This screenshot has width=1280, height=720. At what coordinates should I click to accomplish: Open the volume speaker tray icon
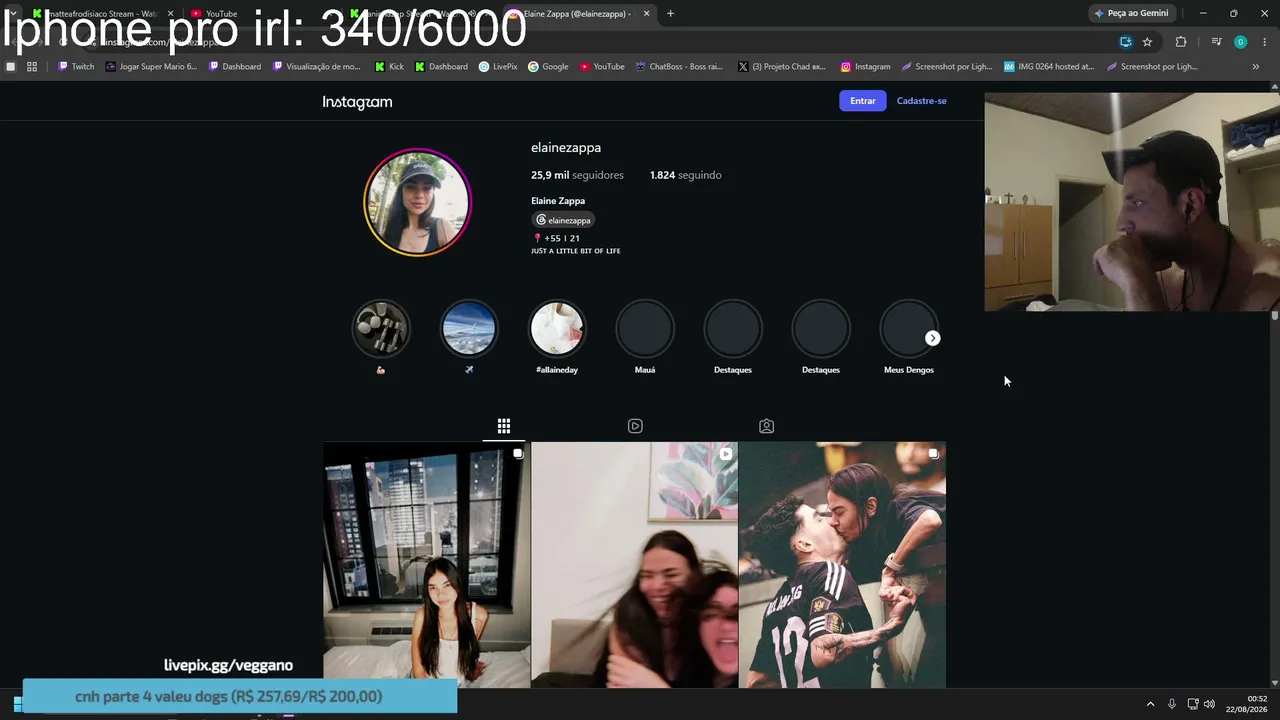tap(1210, 704)
